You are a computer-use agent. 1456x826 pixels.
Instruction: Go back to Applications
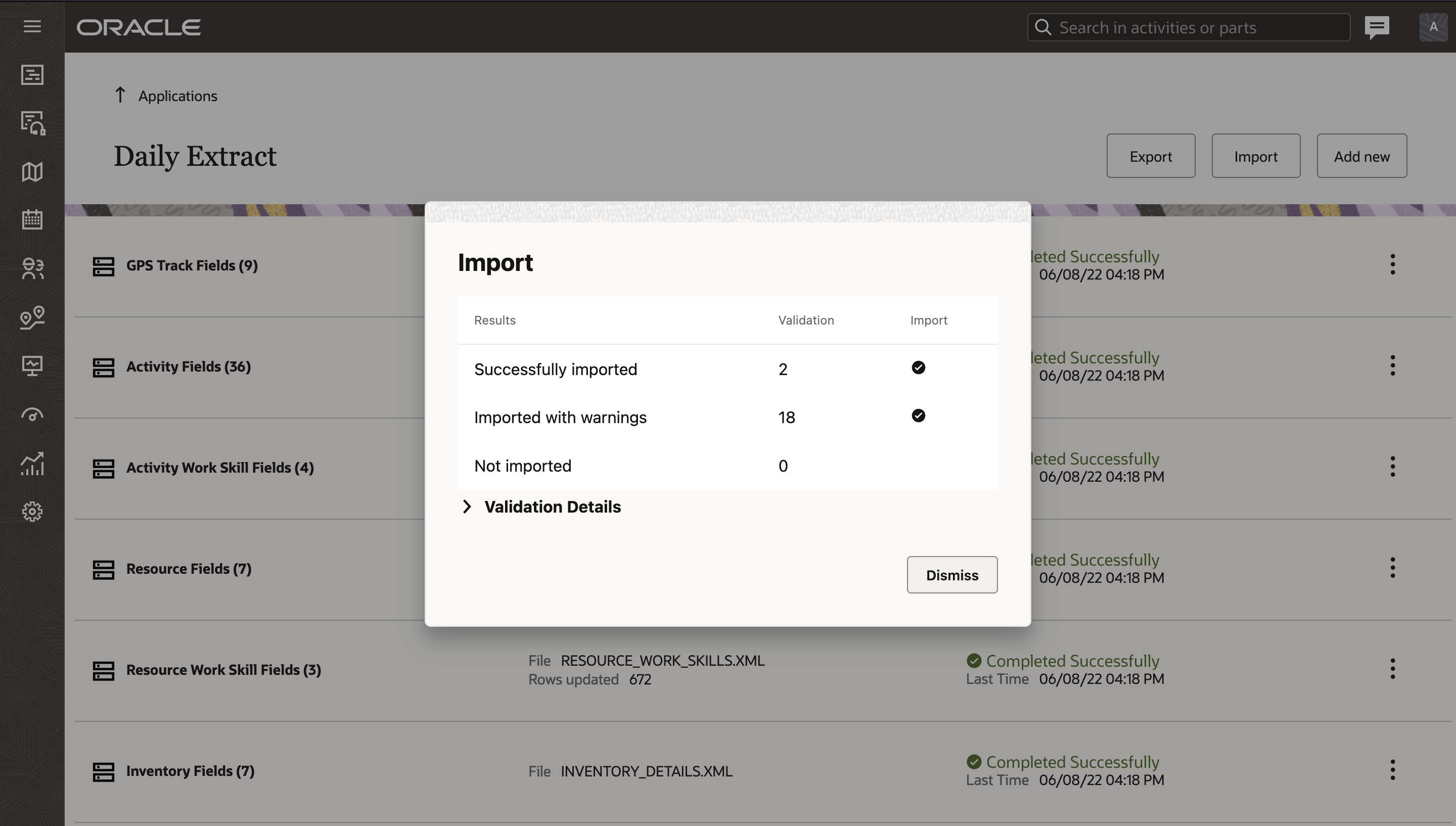point(177,96)
